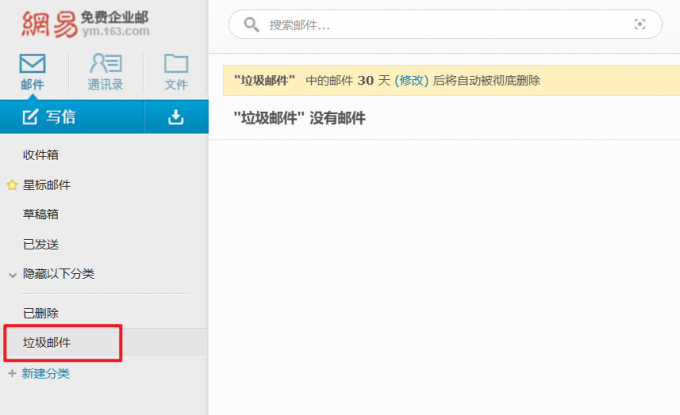Image resolution: width=680 pixels, height=415 pixels.
Task: Focus the 搜索邮件 search field
Action: click(447, 25)
